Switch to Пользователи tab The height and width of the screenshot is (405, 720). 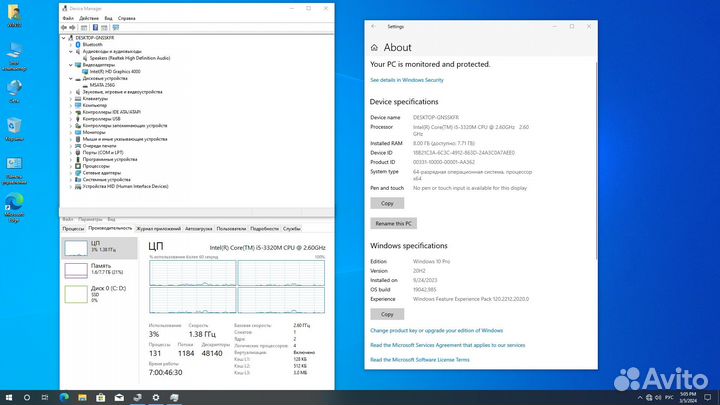(x=231, y=229)
